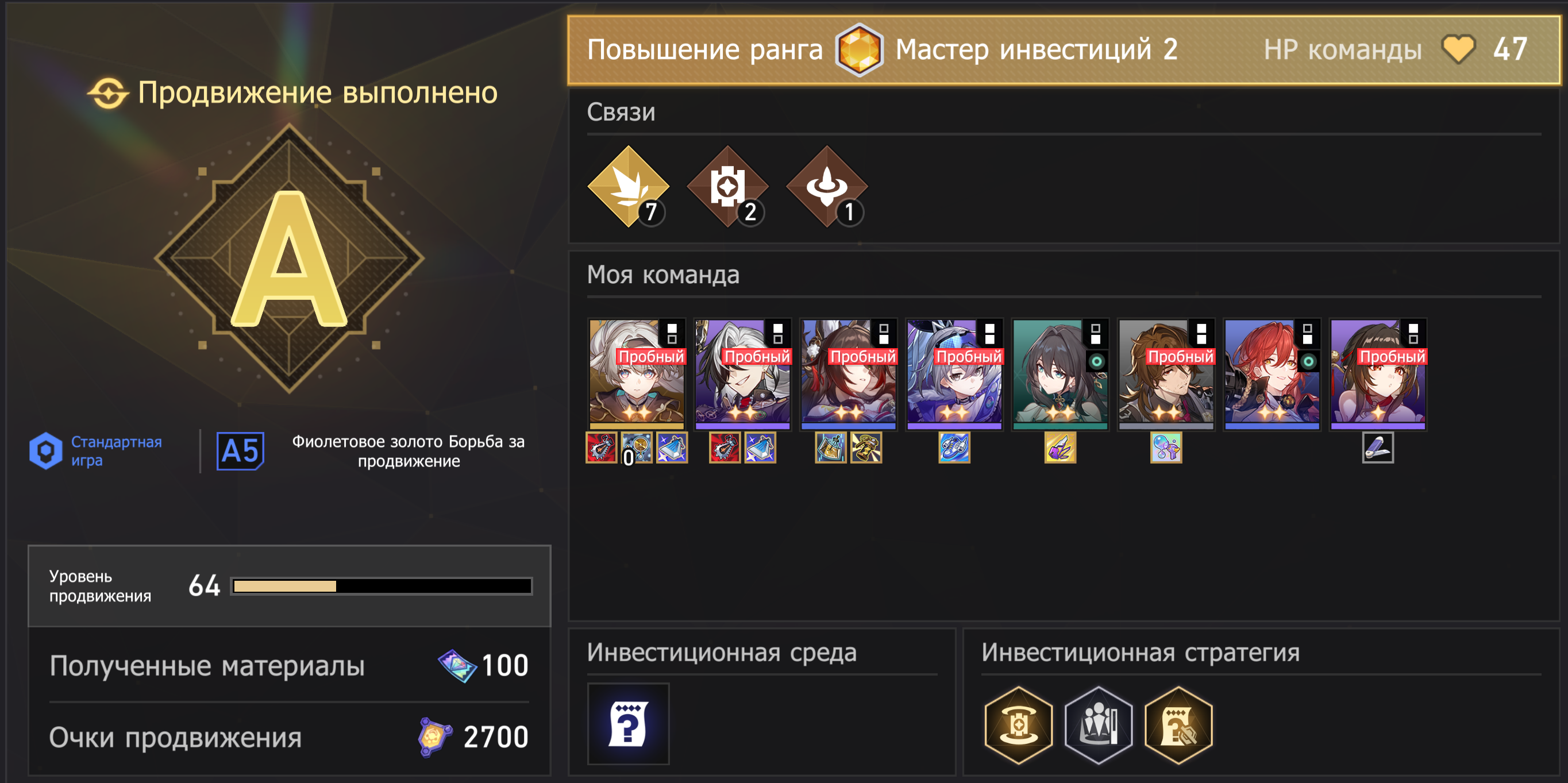Open the red-haired character portrait
The height and width of the screenshot is (783, 1568).
1272,374
